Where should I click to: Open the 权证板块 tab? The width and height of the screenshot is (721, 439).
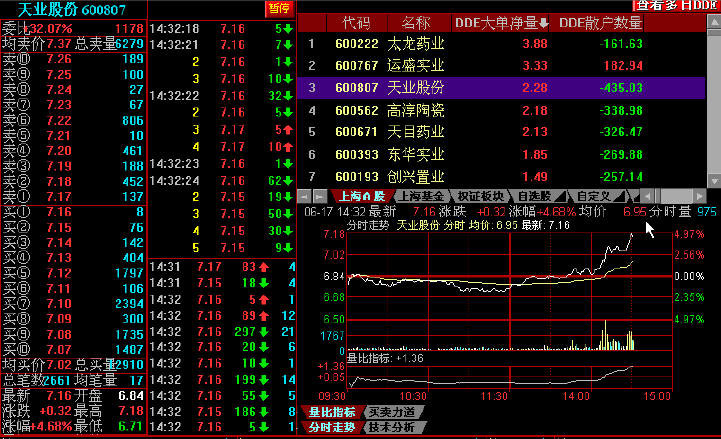(481, 196)
